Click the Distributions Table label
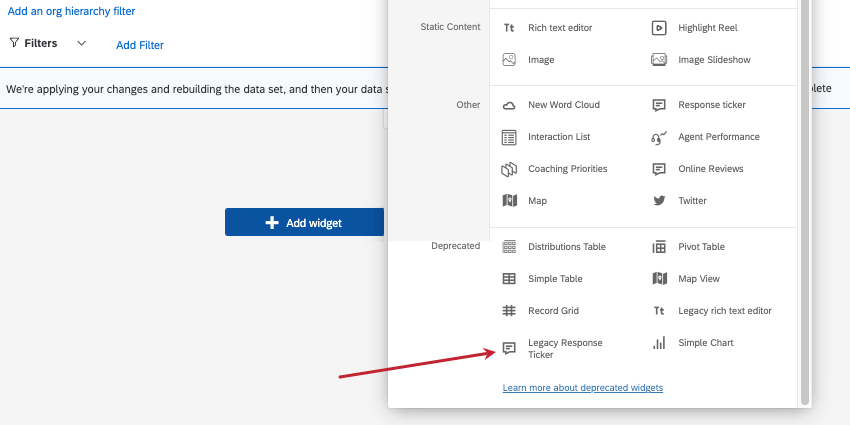Viewport: 850px width, 425px height. click(566, 247)
